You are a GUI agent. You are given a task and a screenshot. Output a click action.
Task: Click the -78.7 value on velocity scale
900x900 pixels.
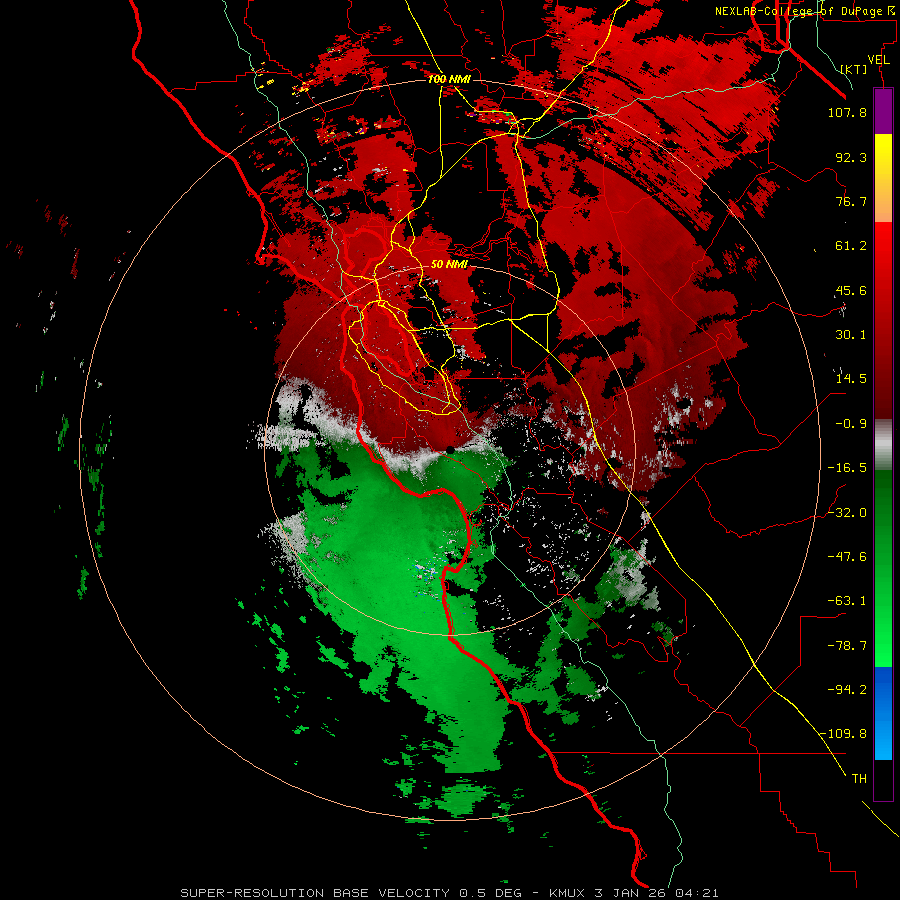click(847, 646)
